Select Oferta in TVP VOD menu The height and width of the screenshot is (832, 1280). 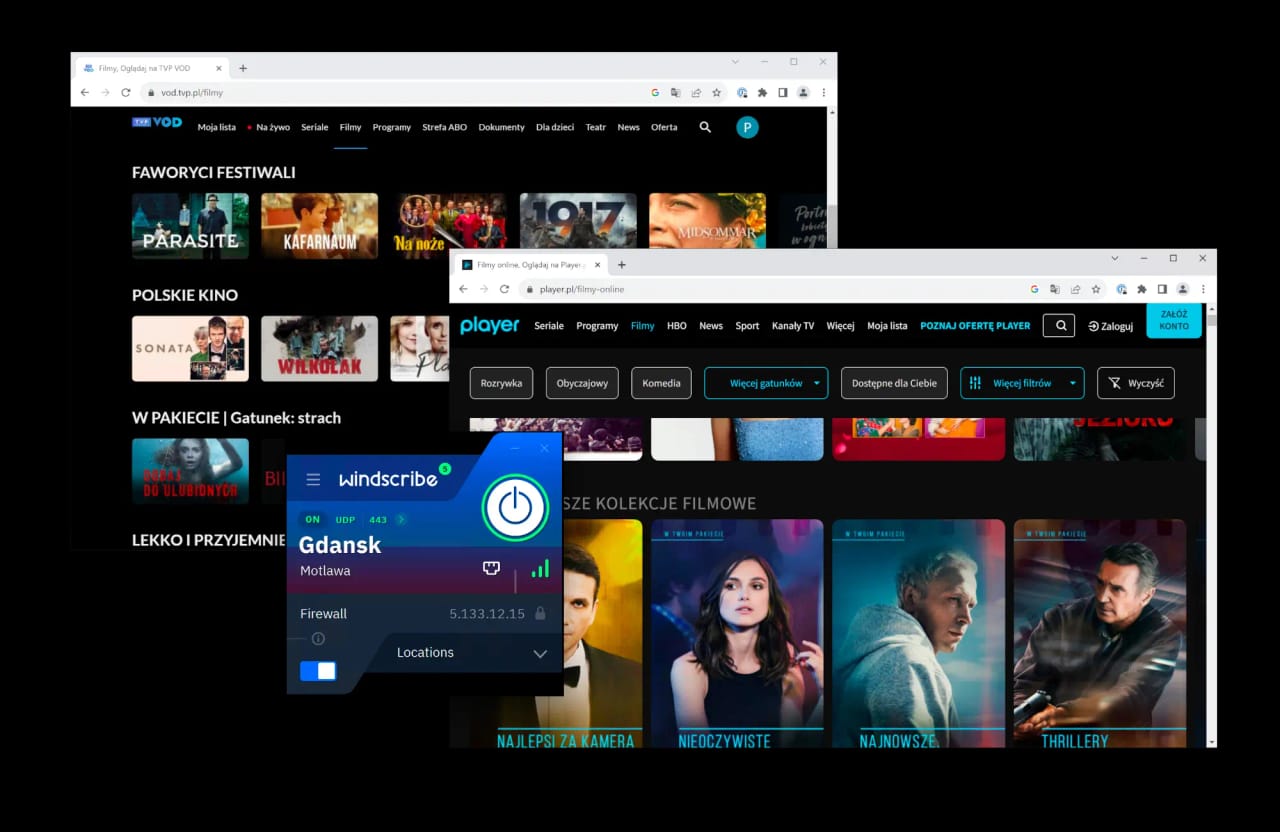(664, 127)
